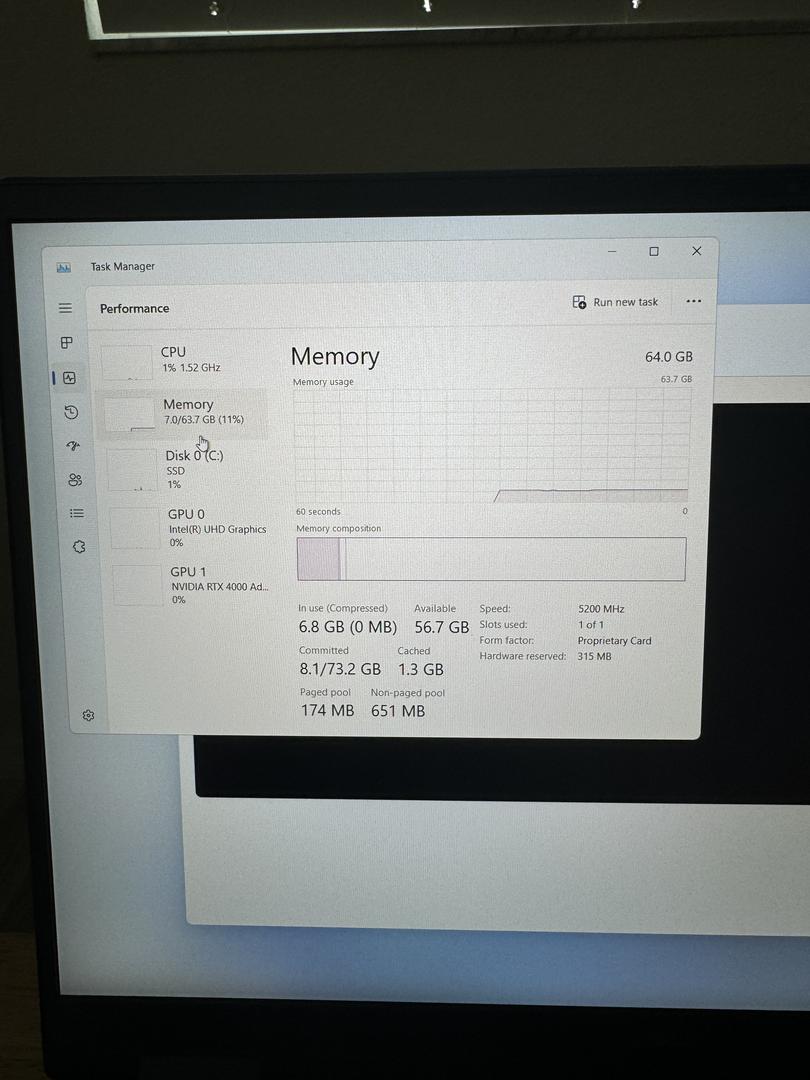Click the 315 MB hardware reserved value
Screen dimensions: 810x1080
(594, 656)
